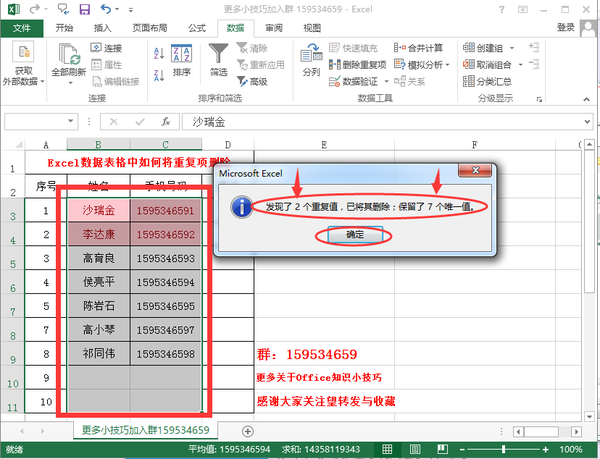Open 数据验证 dropdown arrow

click(x=386, y=81)
